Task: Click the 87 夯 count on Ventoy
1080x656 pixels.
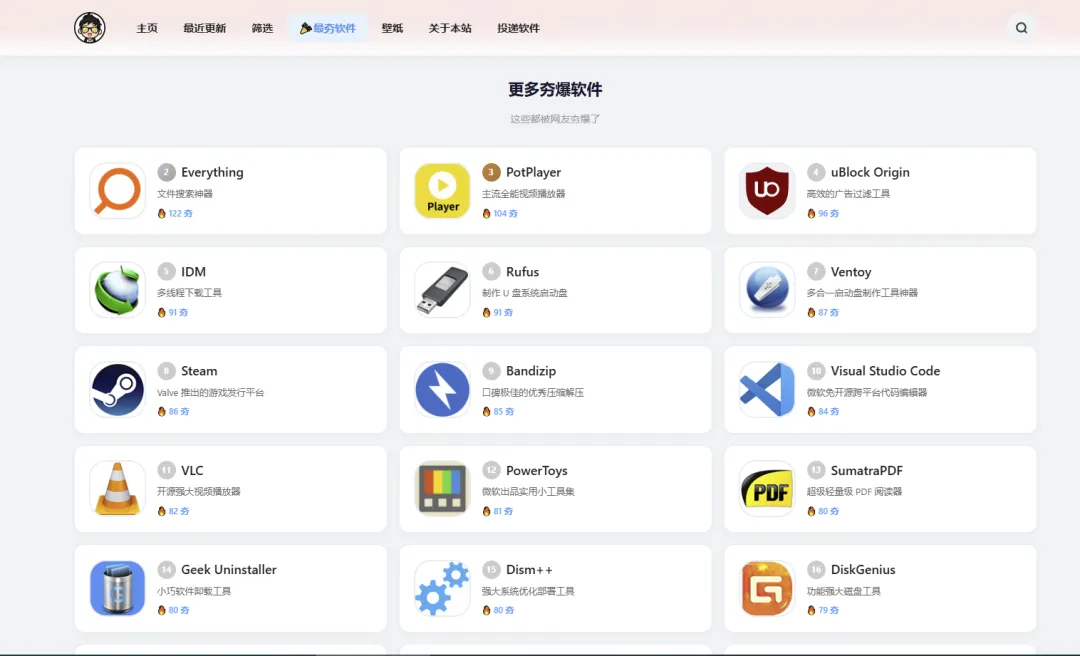Action: coord(829,313)
